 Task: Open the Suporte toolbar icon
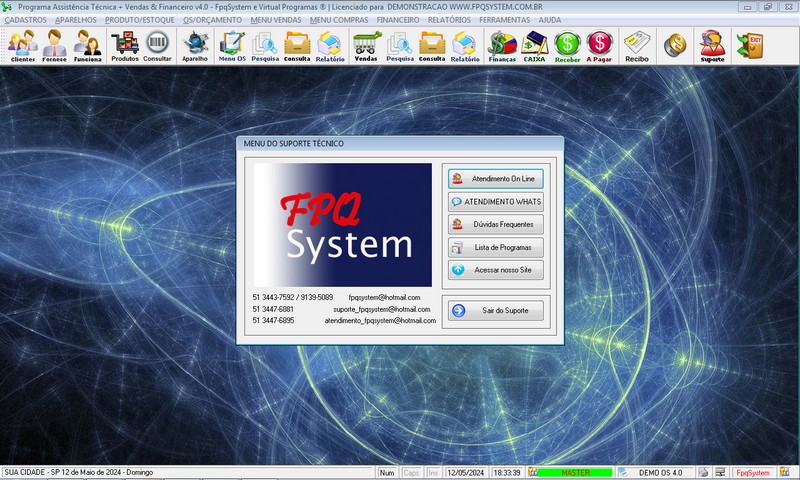click(x=712, y=46)
